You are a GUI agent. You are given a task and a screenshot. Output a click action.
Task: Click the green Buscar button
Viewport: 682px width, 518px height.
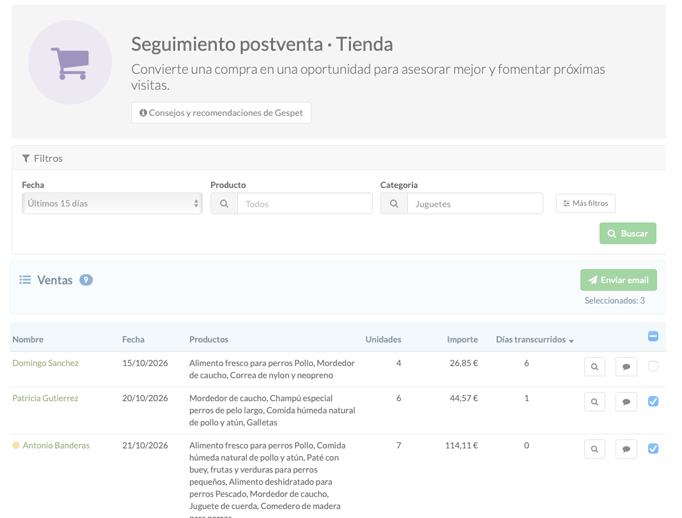(x=628, y=234)
